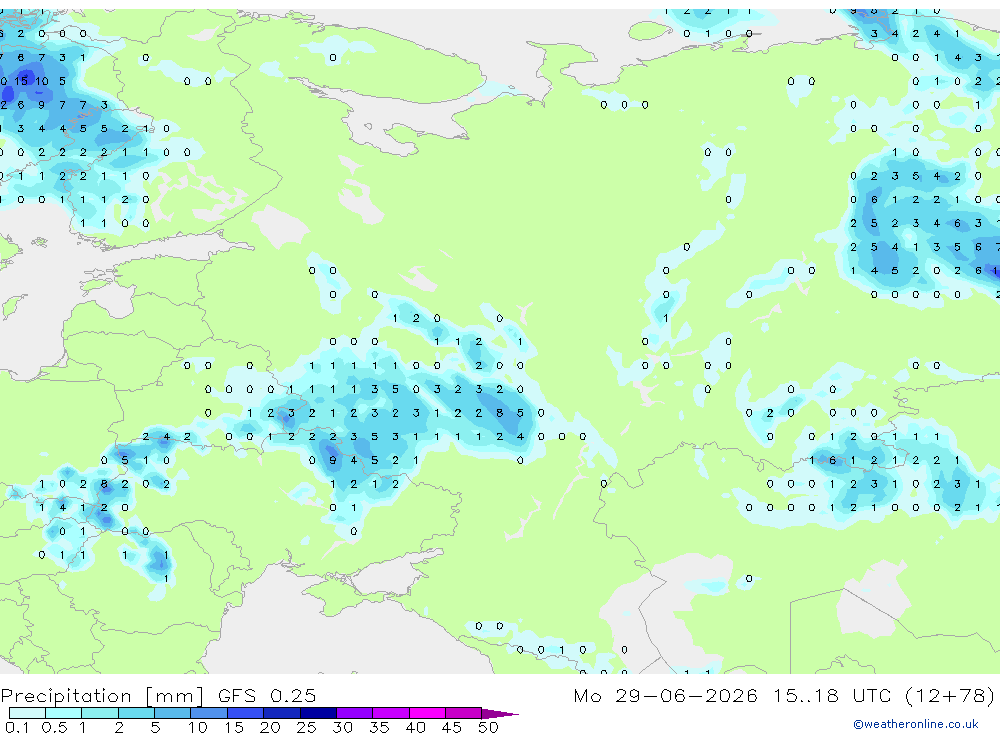1000x733 pixels.
Task: Click the "40" legend scale label
Action: tap(415, 727)
